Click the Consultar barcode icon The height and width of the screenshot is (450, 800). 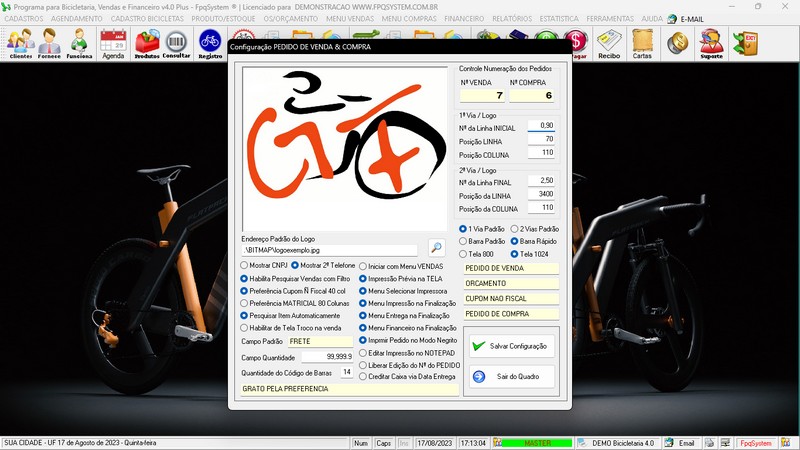[176, 43]
